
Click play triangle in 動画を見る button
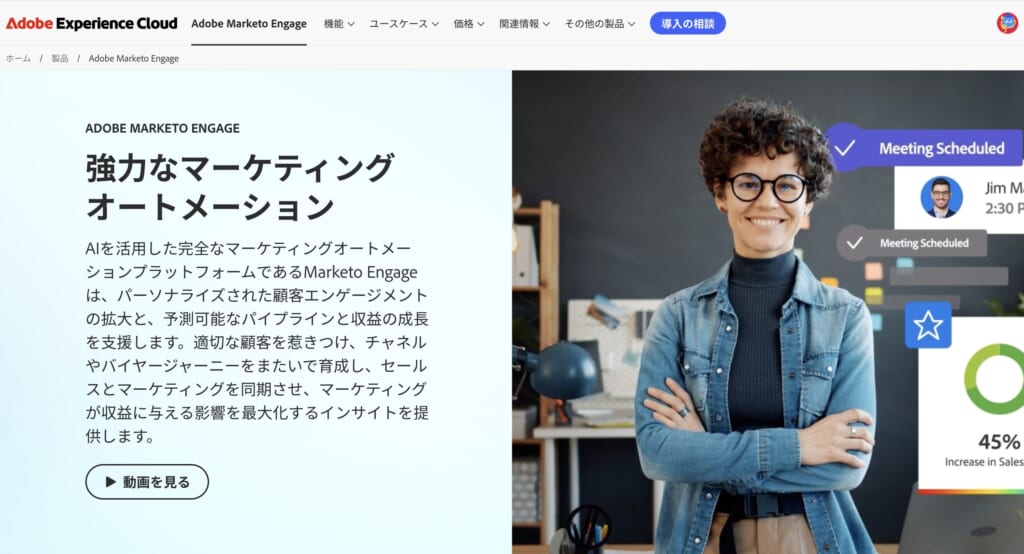[x=110, y=481]
